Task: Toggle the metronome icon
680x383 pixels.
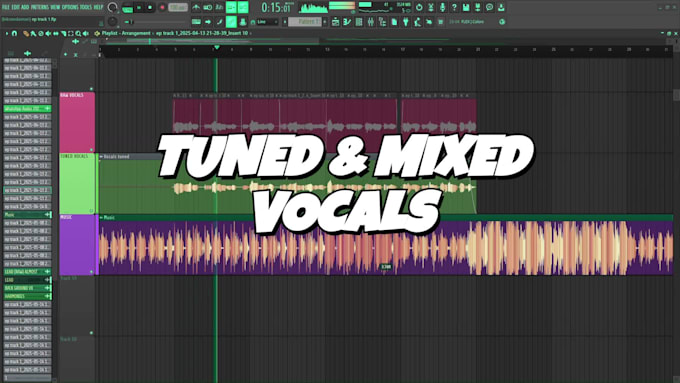Action: [196, 7]
